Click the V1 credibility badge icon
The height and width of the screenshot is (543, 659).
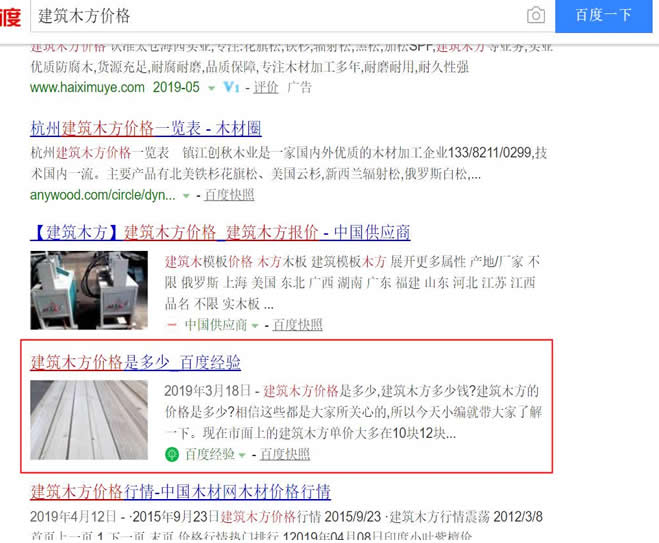(231, 88)
